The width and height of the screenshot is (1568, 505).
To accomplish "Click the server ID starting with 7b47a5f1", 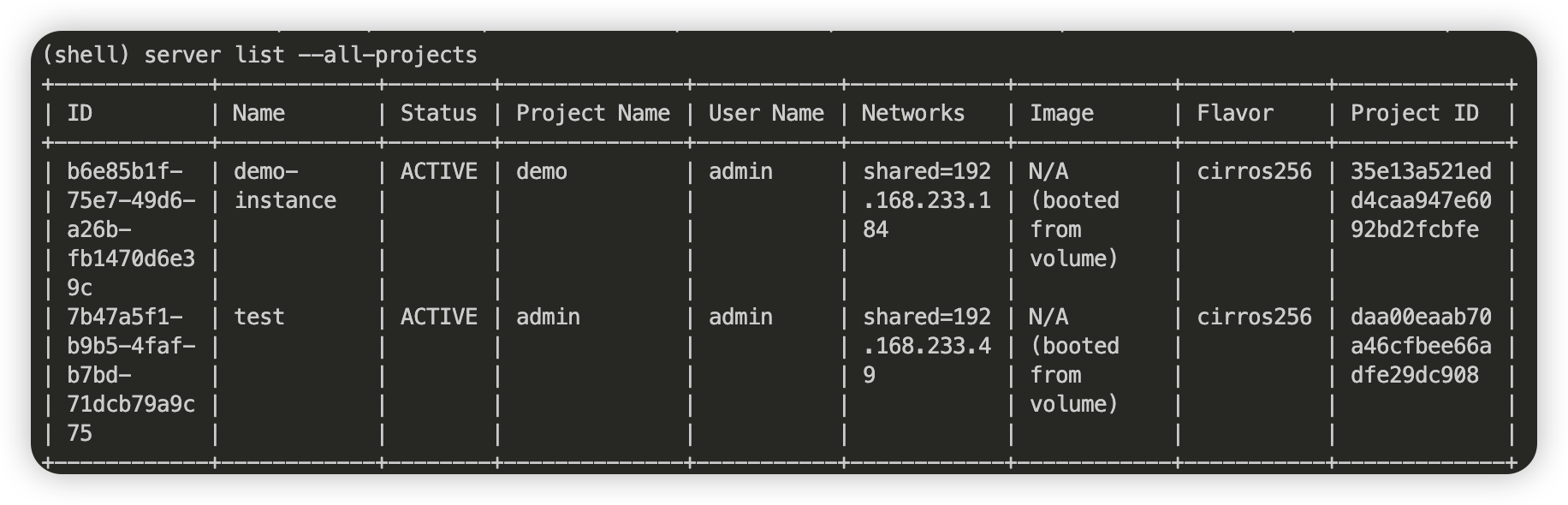I will click(131, 375).
